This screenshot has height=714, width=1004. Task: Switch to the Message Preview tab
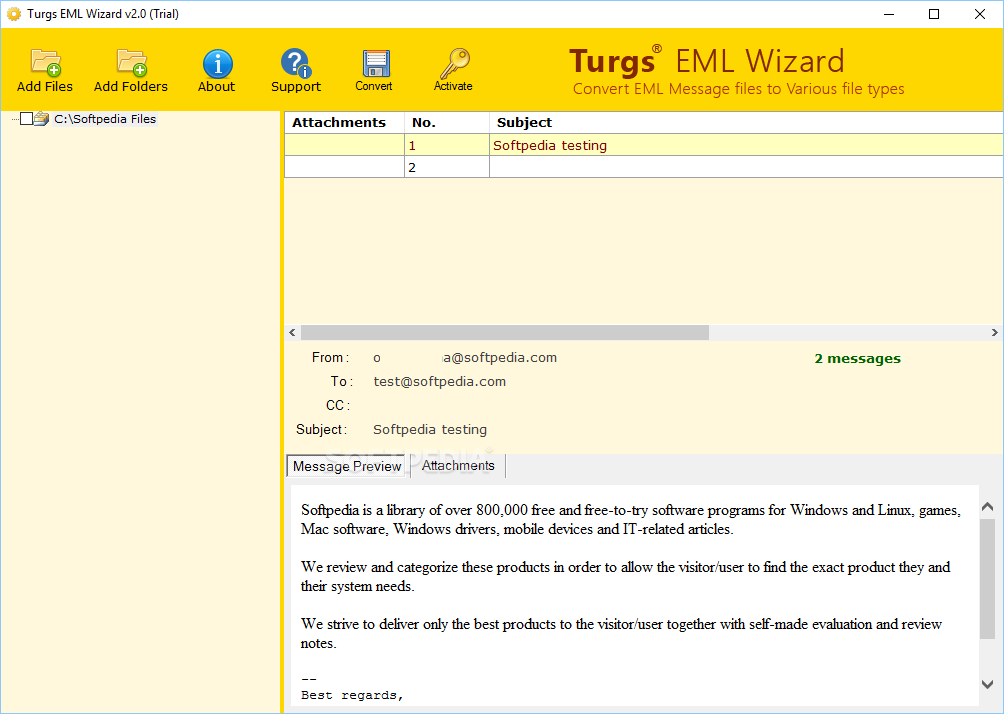coord(346,466)
